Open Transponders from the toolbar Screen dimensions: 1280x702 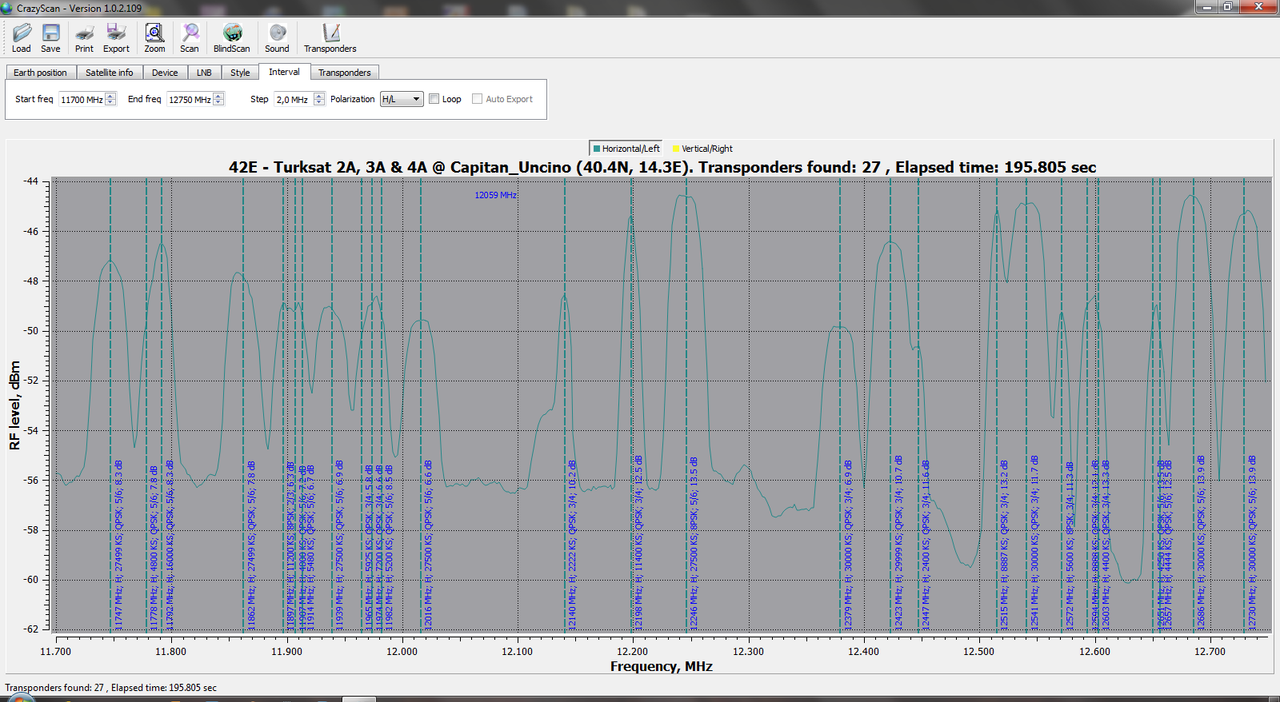pos(330,38)
